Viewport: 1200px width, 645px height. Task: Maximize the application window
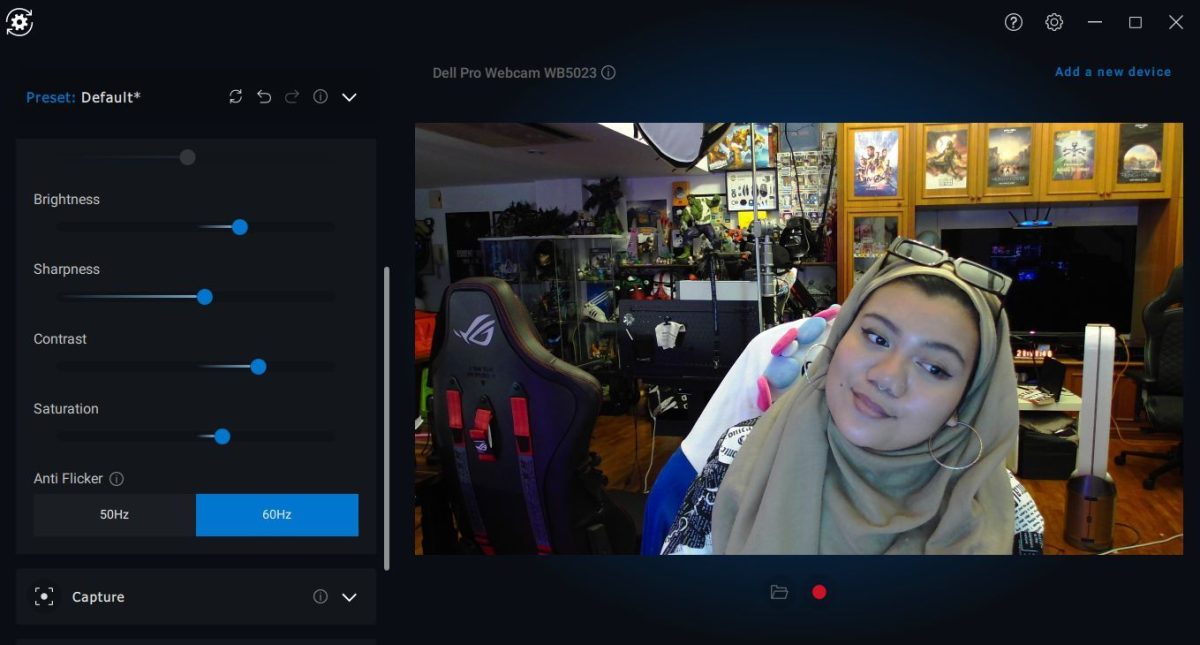pos(1135,22)
